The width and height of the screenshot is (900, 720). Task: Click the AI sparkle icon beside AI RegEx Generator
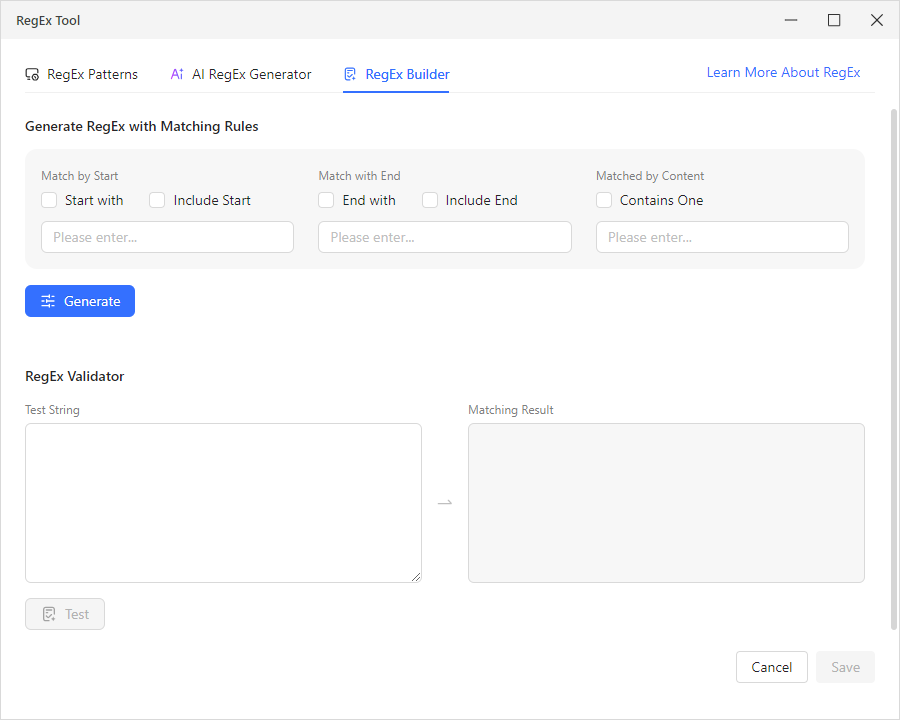(177, 73)
